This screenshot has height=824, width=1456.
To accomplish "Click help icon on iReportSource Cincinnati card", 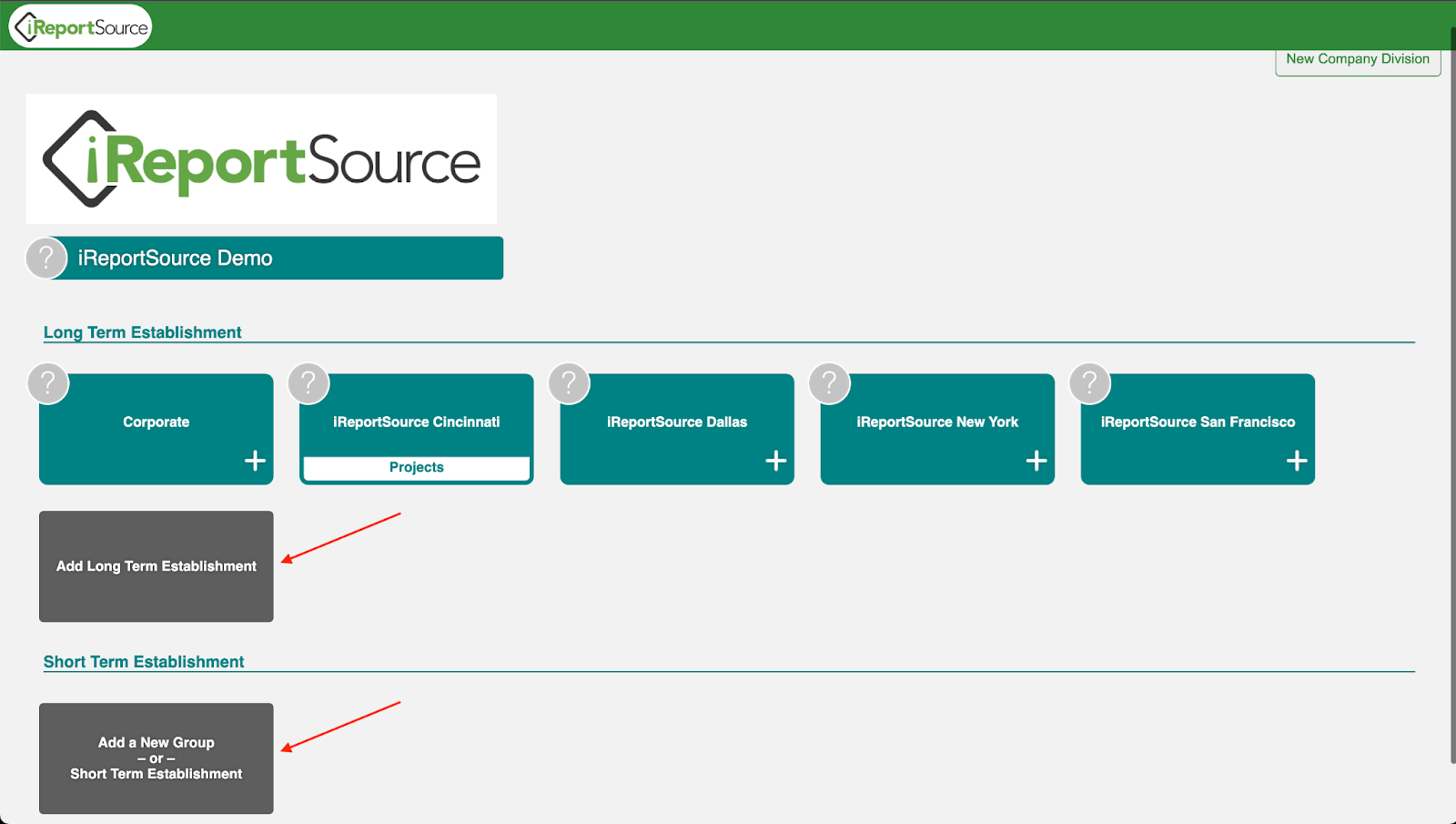I will point(308,383).
